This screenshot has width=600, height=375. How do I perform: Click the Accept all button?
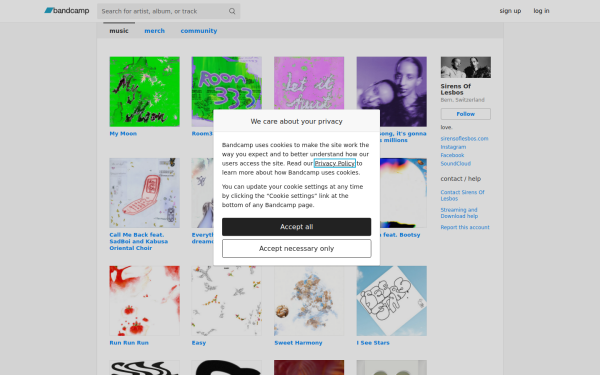(297, 227)
